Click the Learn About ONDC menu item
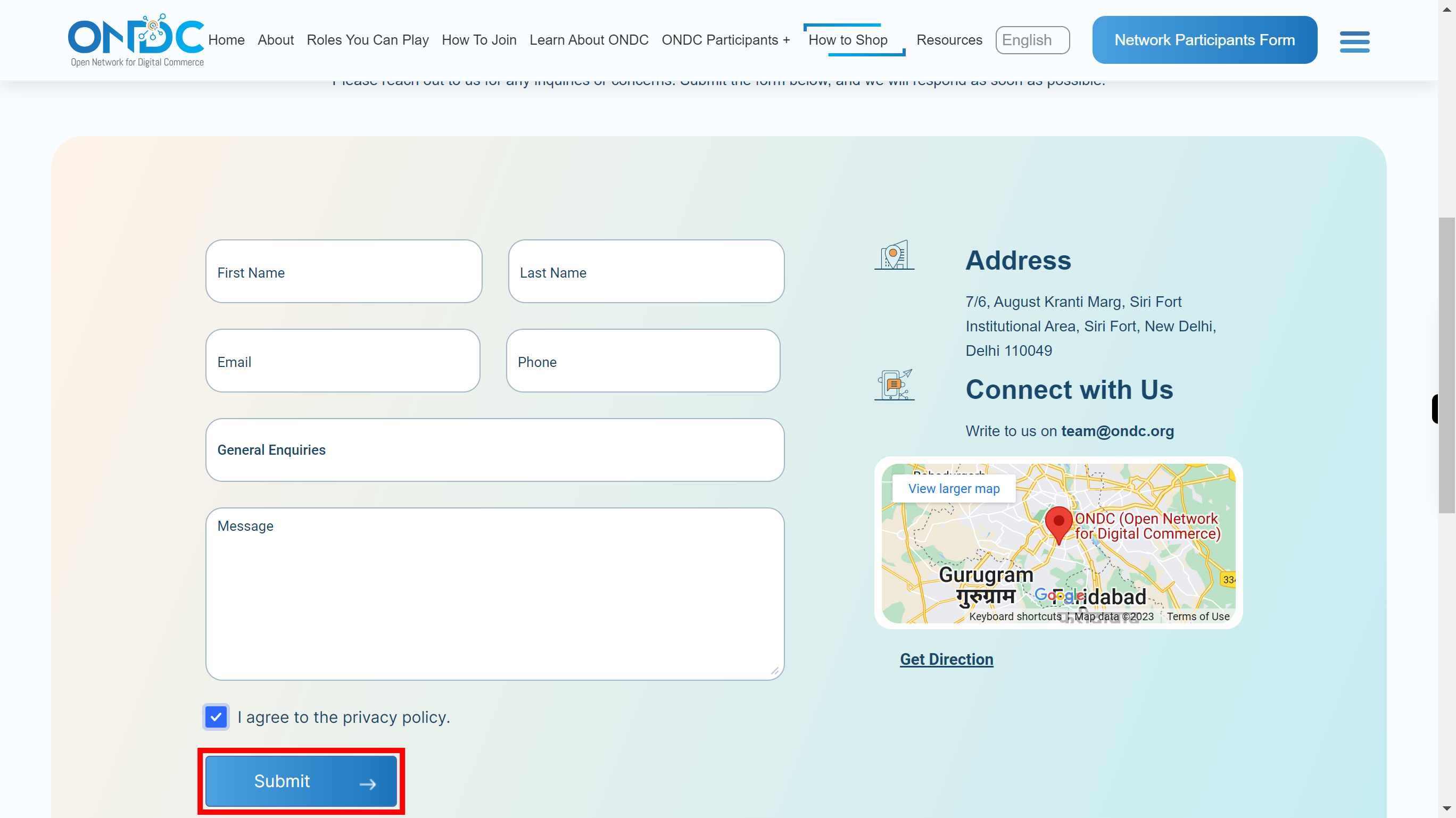 (588, 40)
